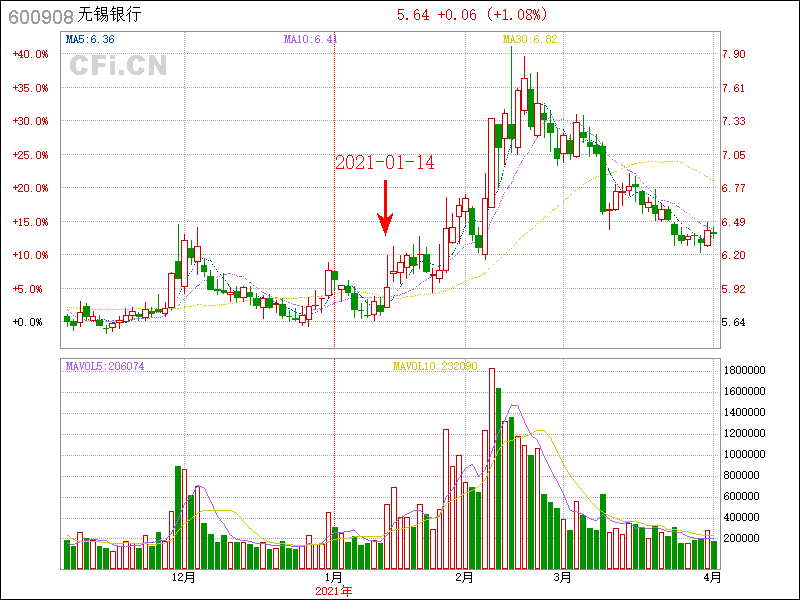Click the MAVOL10:232090 volume label

click(x=435, y=366)
